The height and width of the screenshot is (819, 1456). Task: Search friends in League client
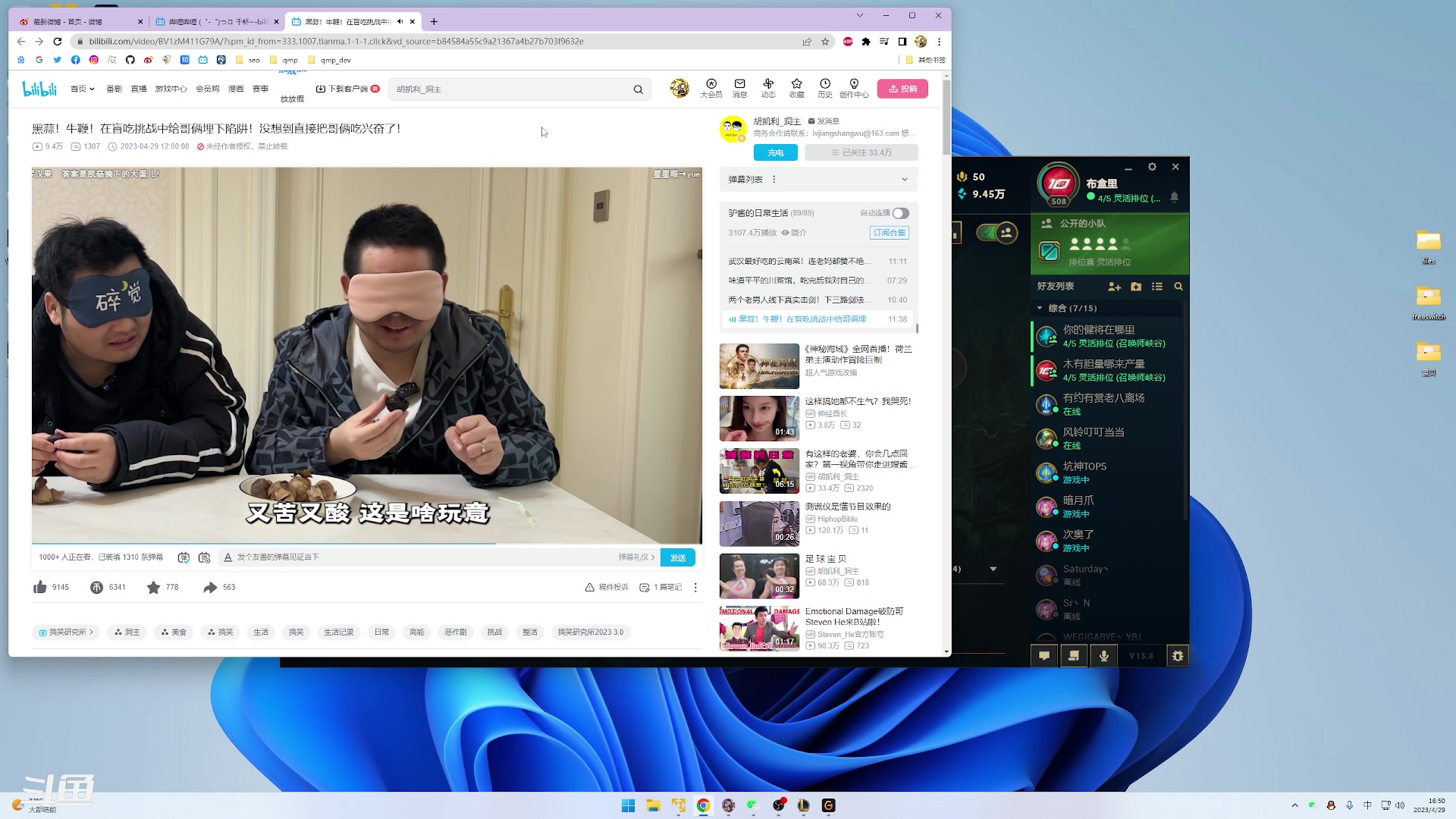(1178, 287)
